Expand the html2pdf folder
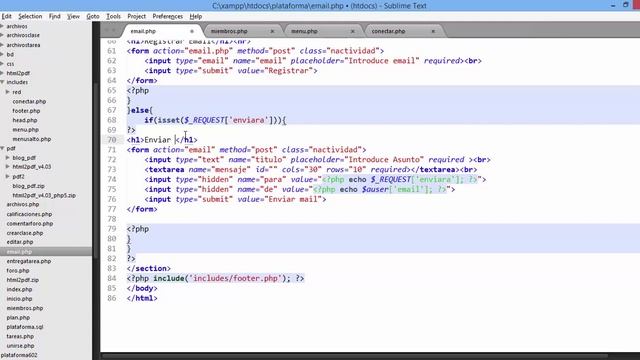This screenshot has height=360, width=640. click(x=2, y=73)
